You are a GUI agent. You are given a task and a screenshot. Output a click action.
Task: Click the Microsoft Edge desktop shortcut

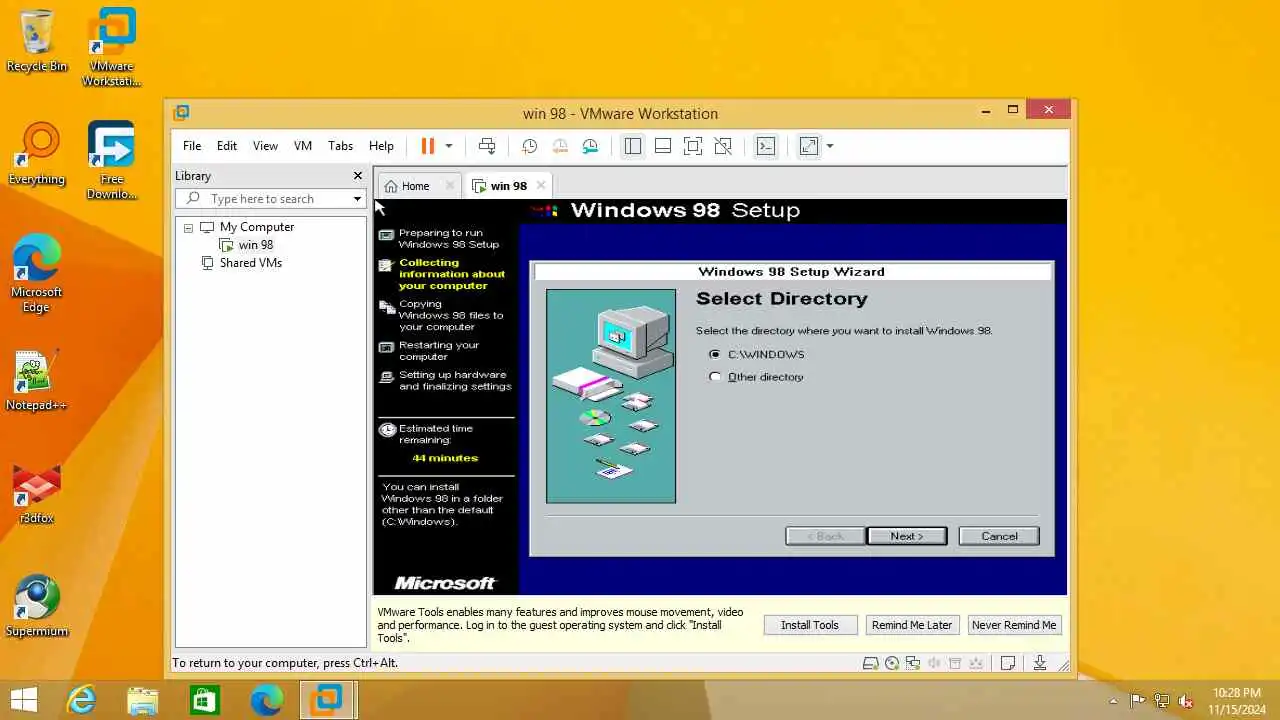(x=37, y=274)
